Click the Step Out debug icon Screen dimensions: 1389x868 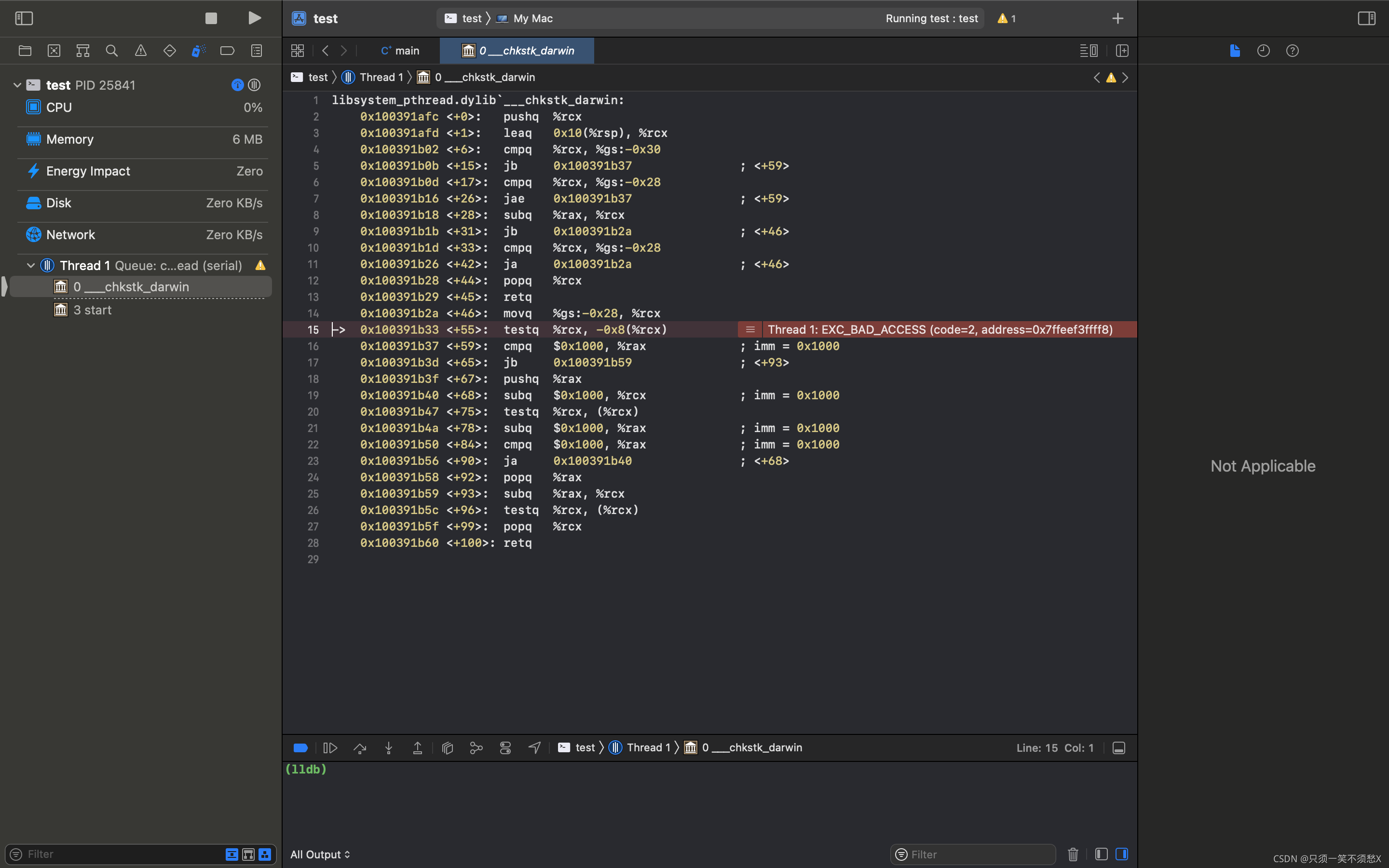pyautogui.click(x=417, y=747)
